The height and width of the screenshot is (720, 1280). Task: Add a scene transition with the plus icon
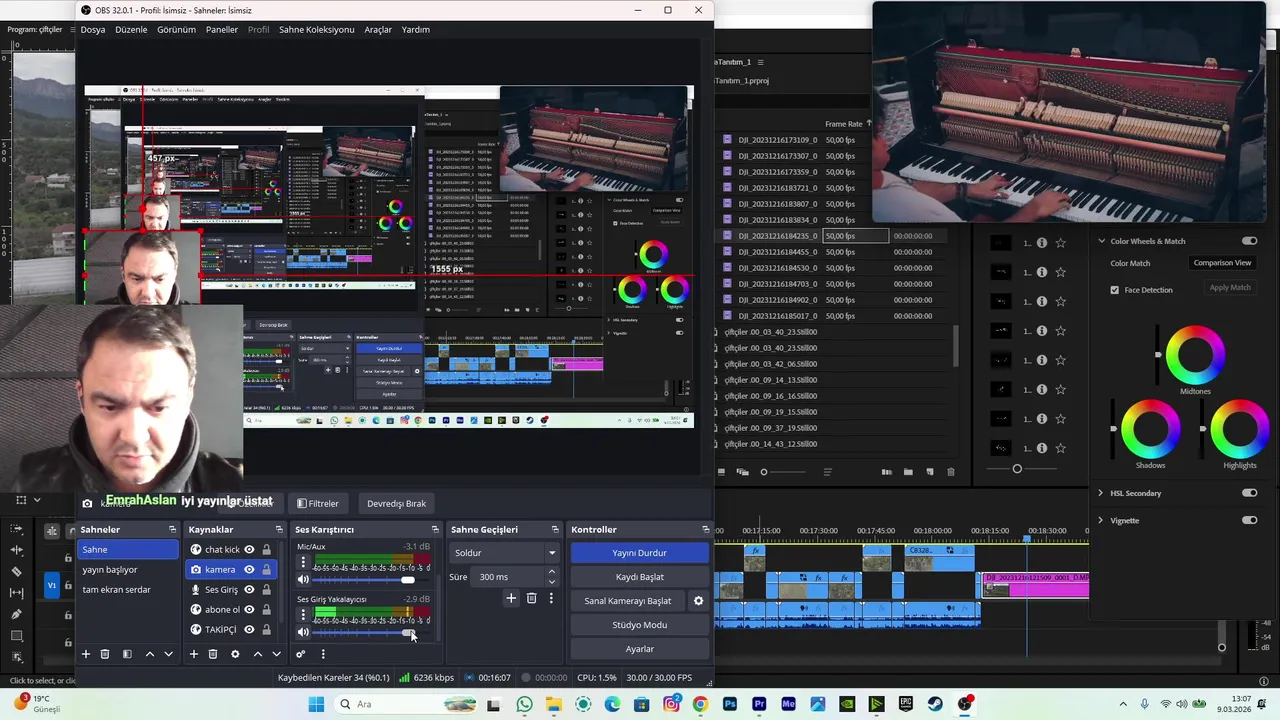click(x=511, y=598)
